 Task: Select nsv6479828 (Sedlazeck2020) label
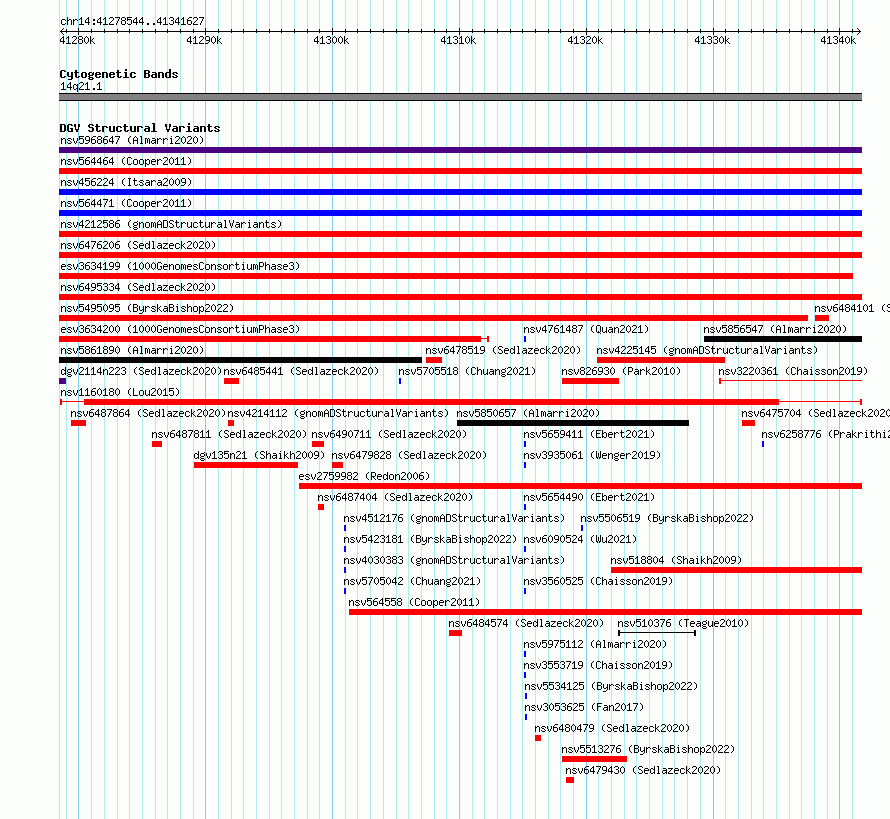click(409, 455)
